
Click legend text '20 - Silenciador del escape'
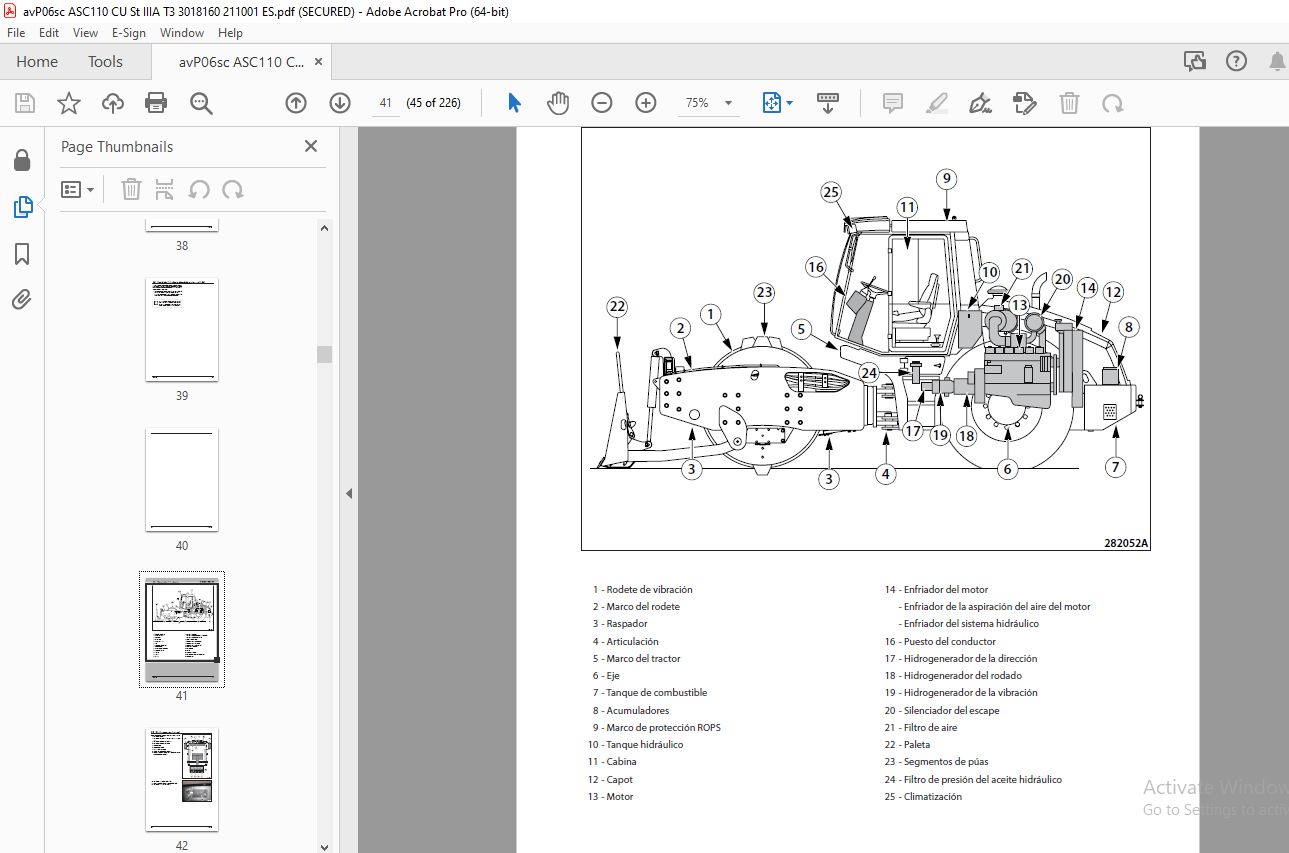point(941,710)
